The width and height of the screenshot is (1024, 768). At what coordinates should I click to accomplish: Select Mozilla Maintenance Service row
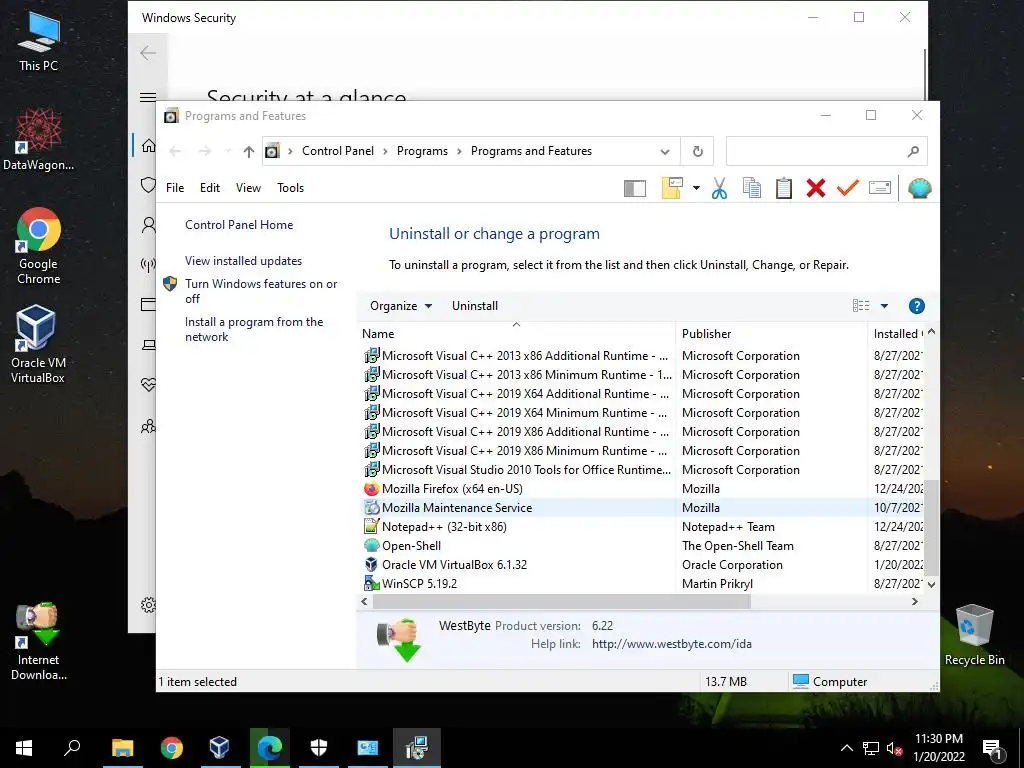[x=643, y=507]
